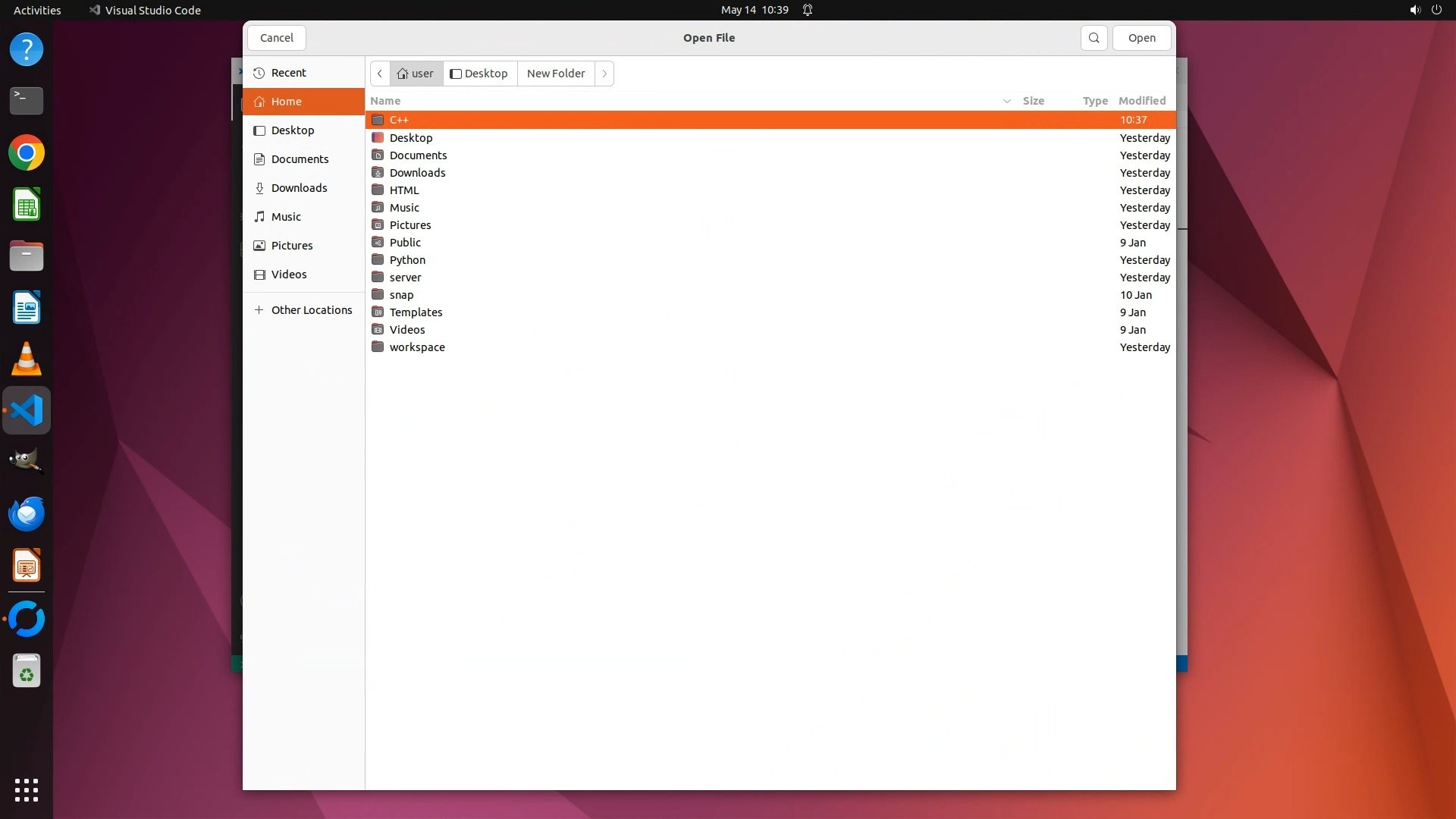Image resolution: width=1456 pixels, height=819 pixels.
Task: Launch Google Chrome from the dock
Action: [27, 153]
